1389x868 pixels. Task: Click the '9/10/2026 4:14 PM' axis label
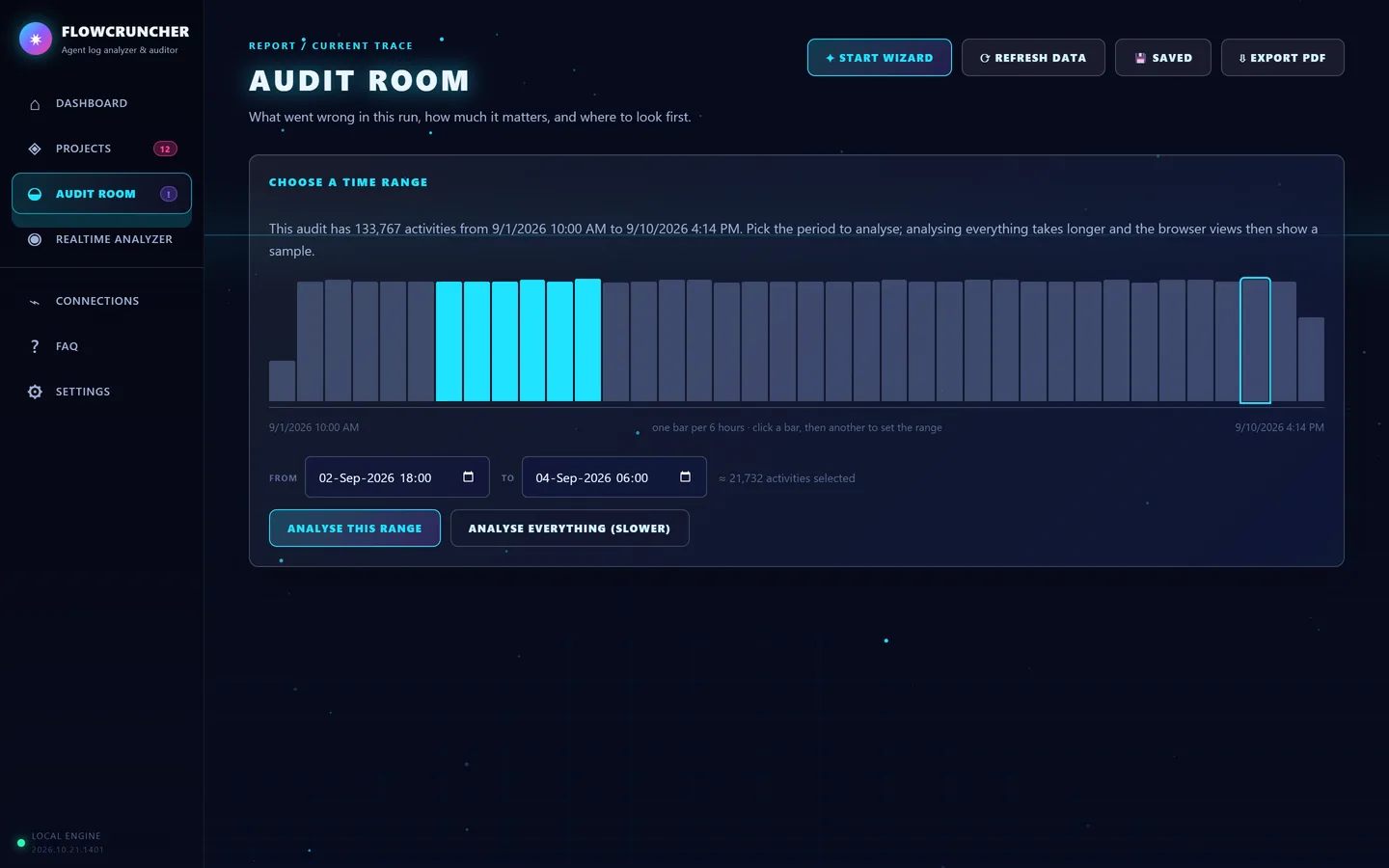[x=1279, y=427]
